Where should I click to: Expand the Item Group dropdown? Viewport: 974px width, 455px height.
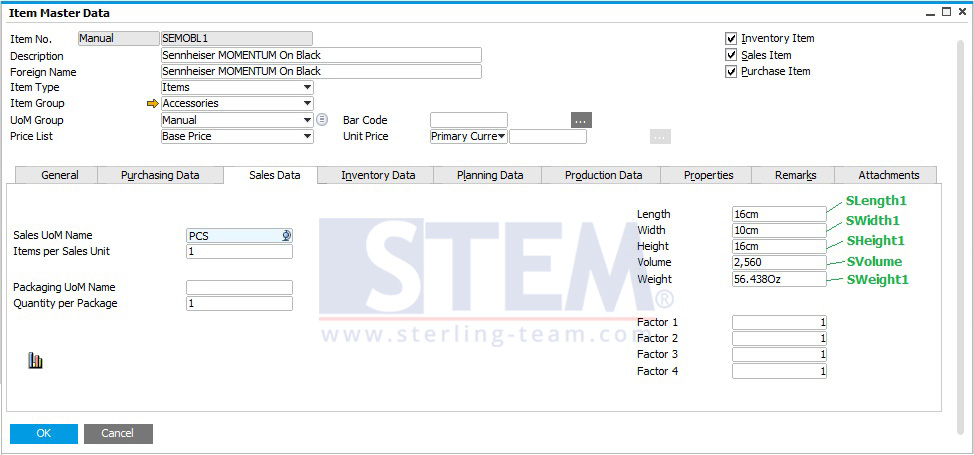click(307, 104)
